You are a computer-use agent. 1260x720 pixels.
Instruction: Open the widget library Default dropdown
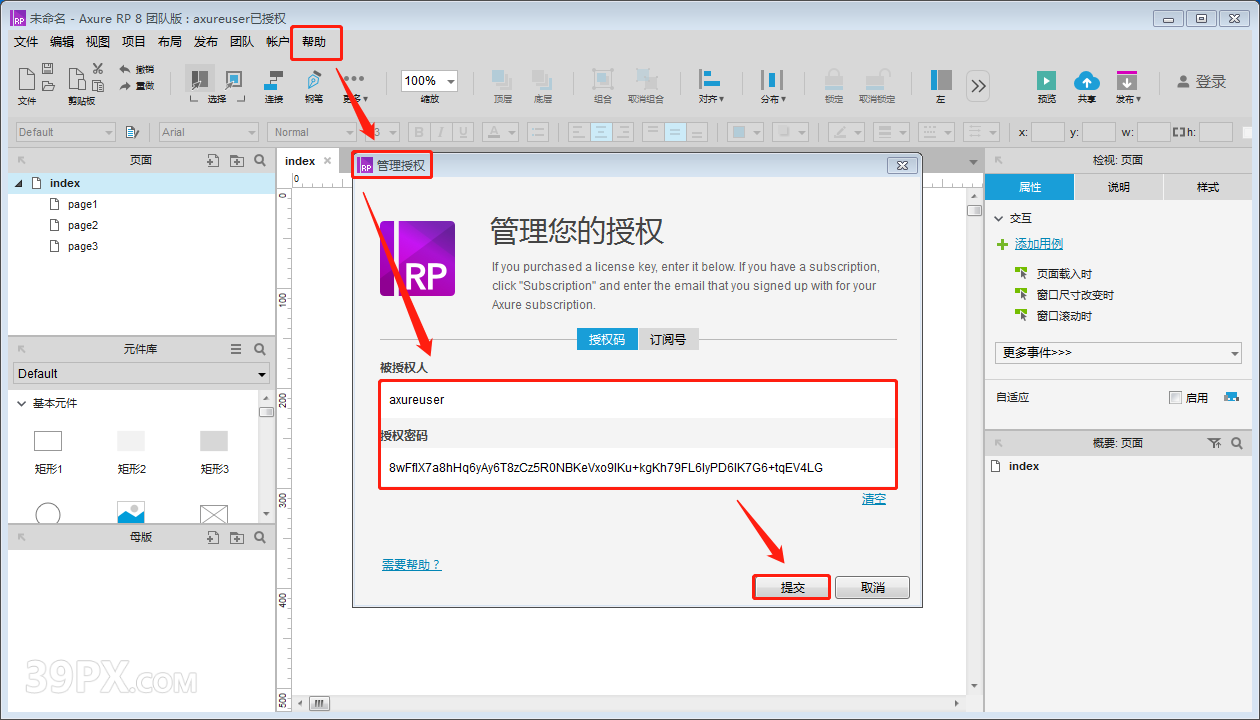(x=142, y=374)
